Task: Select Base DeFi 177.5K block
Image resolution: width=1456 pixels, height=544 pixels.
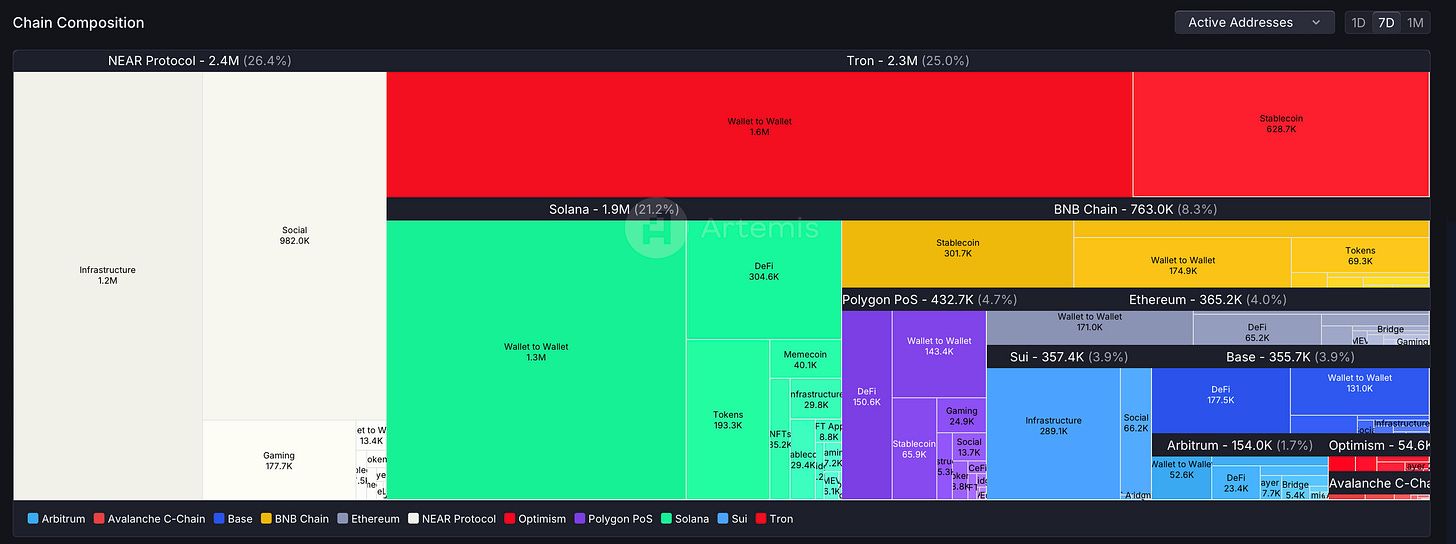Action: point(1220,401)
